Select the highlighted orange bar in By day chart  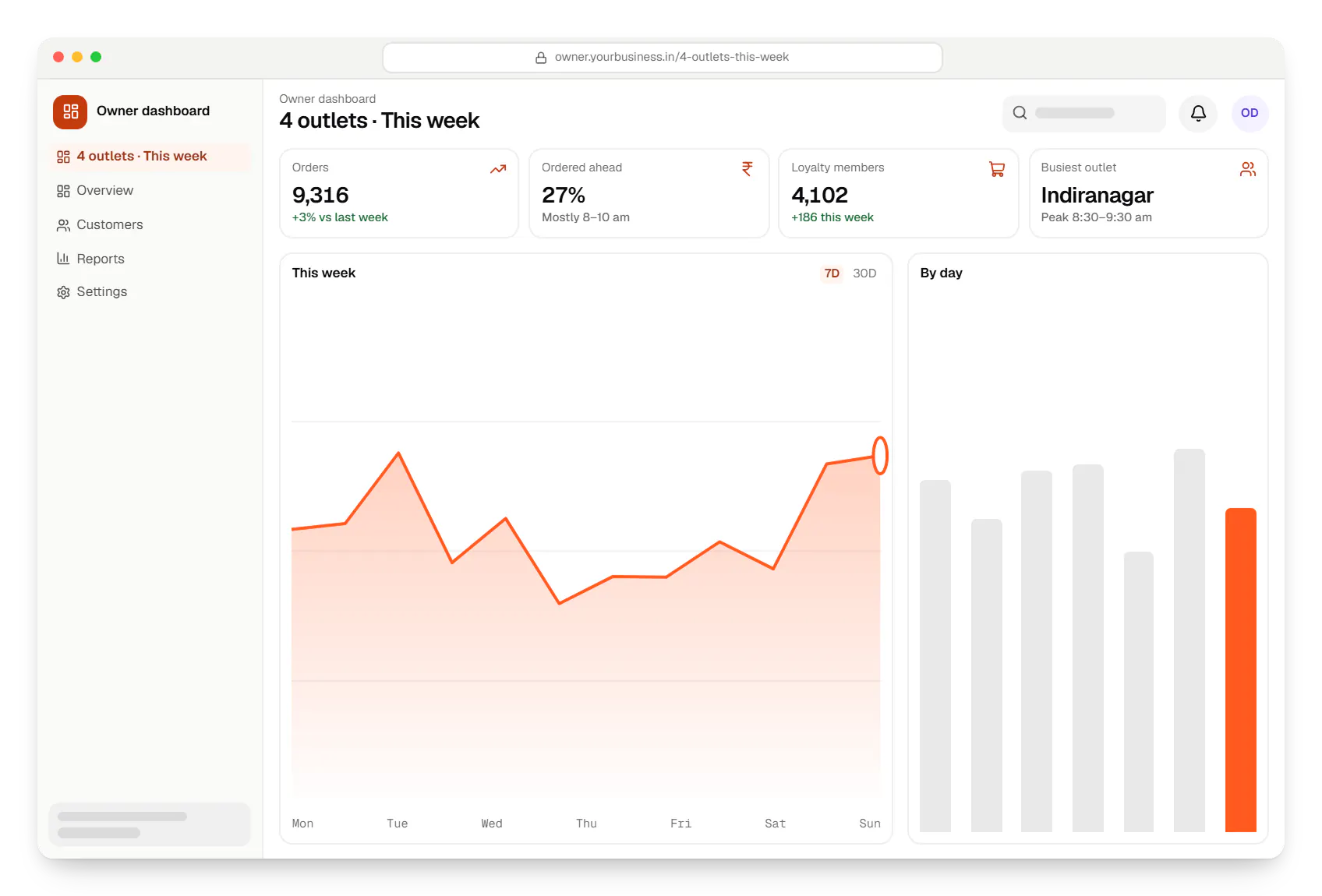point(1241,670)
